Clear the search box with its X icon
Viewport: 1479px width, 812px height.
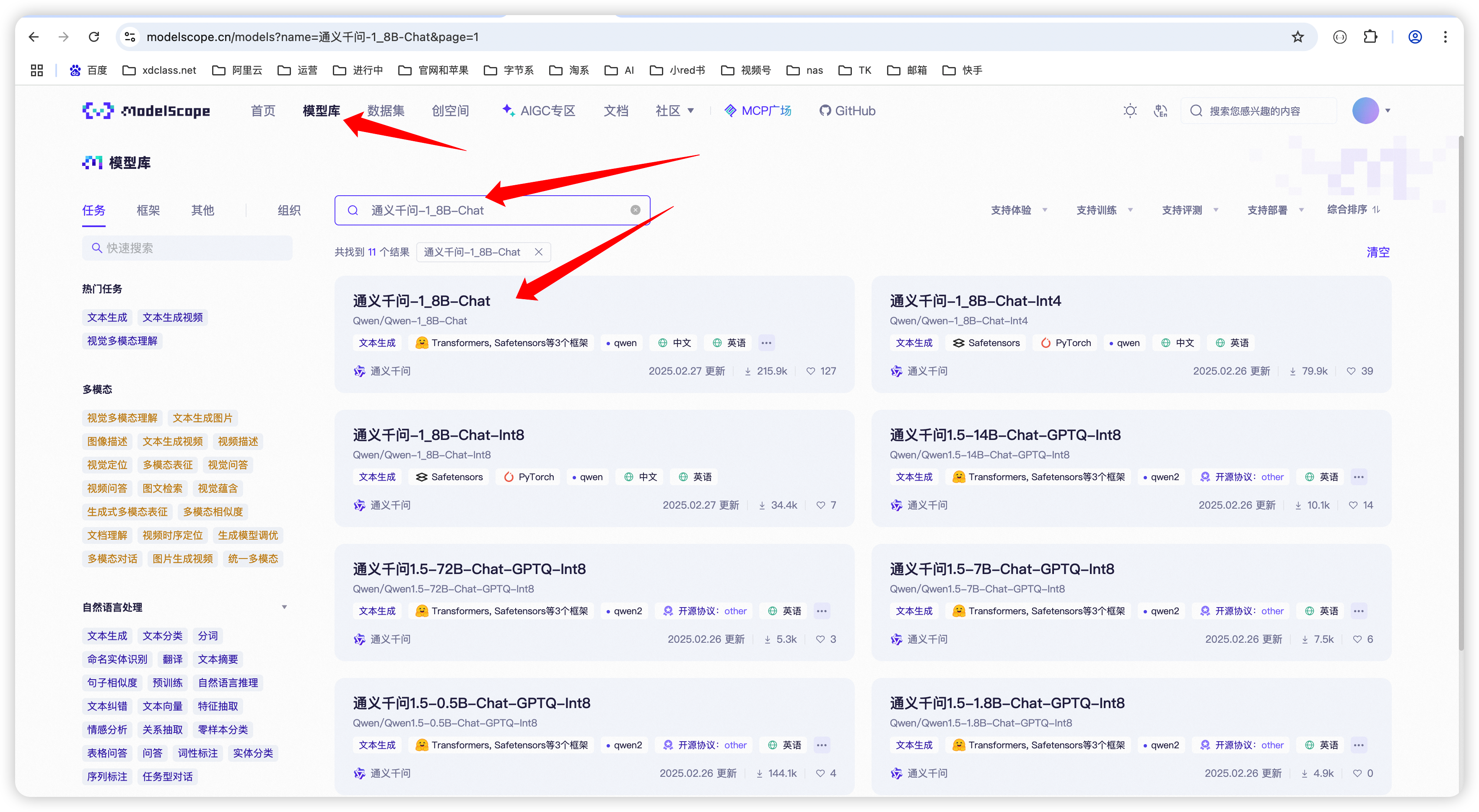(635, 210)
